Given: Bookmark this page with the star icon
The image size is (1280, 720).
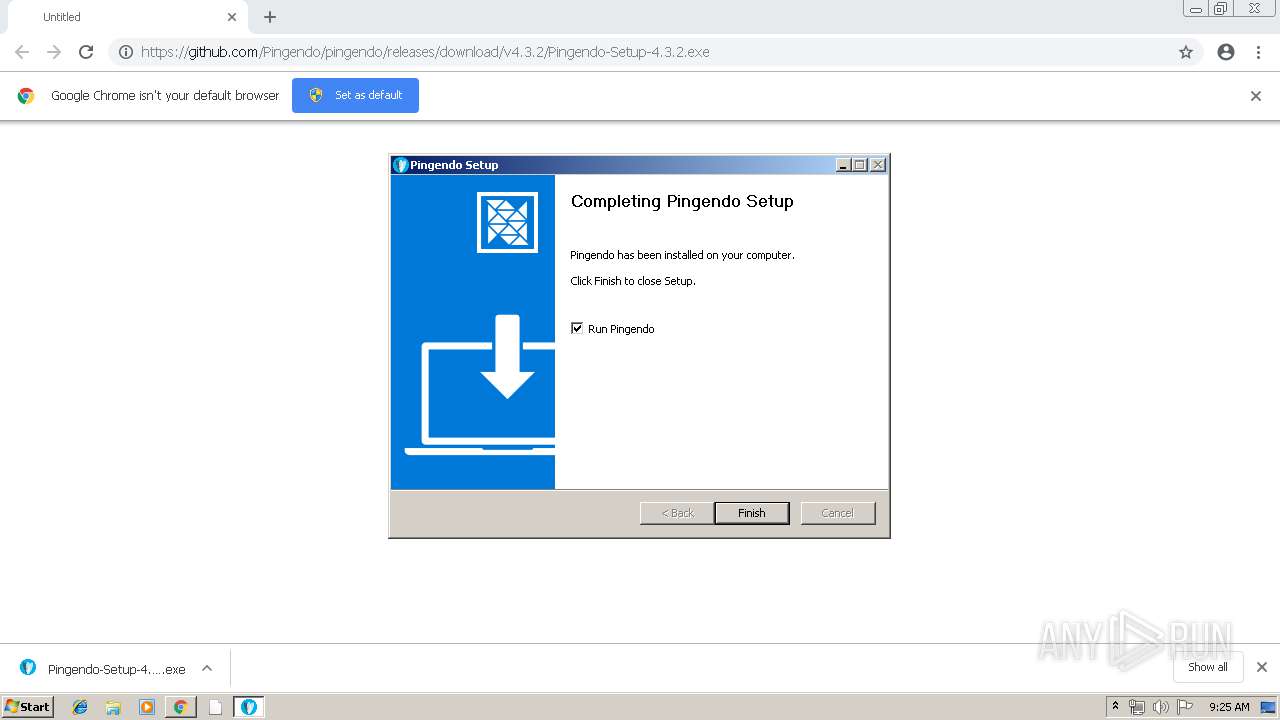Looking at the screenshot, I should pos(1186,52).
